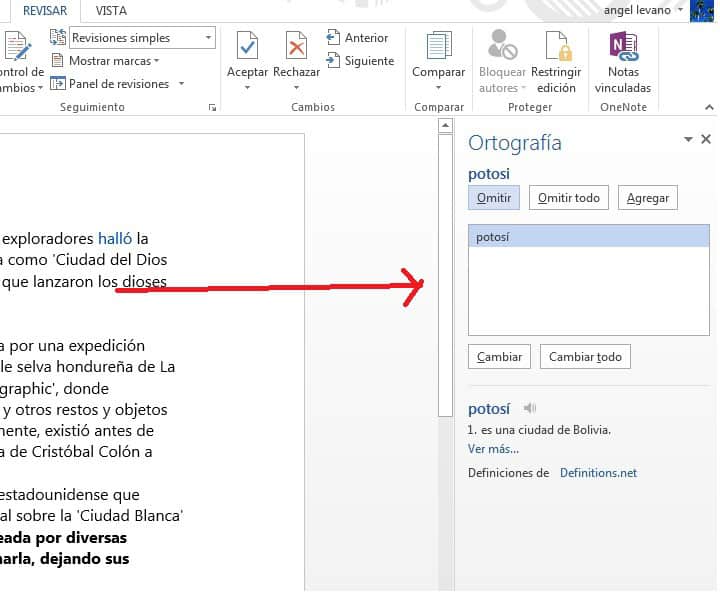
Task: Open Revisiones simples combo box
Action: pos(142,38)
